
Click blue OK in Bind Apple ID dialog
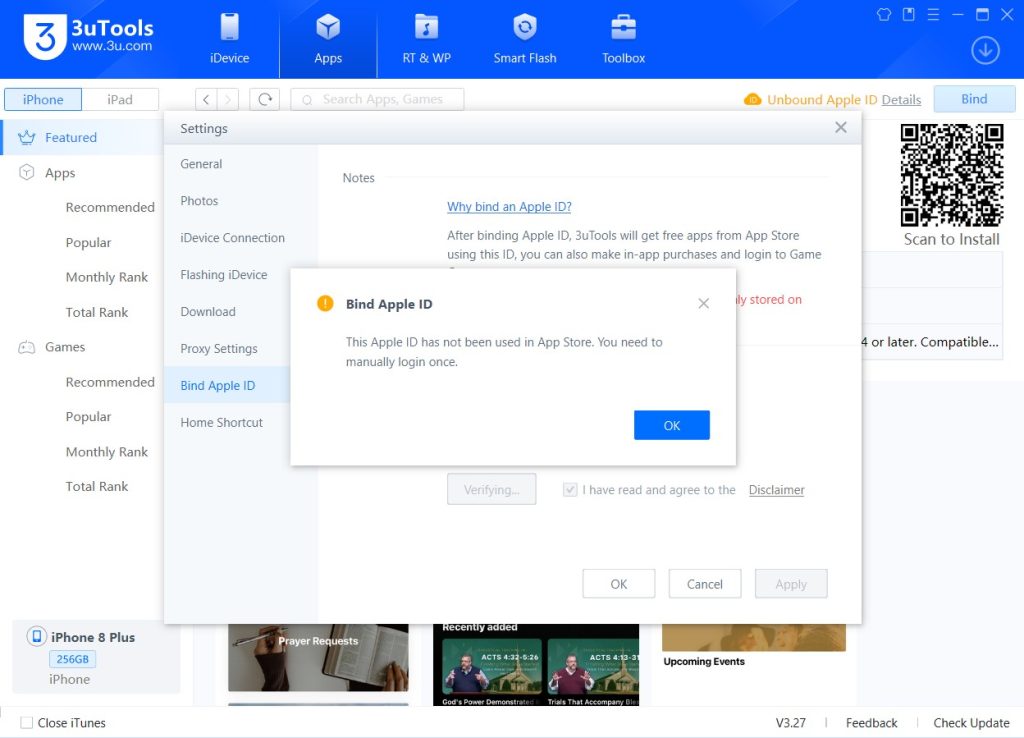click(671, 425)
